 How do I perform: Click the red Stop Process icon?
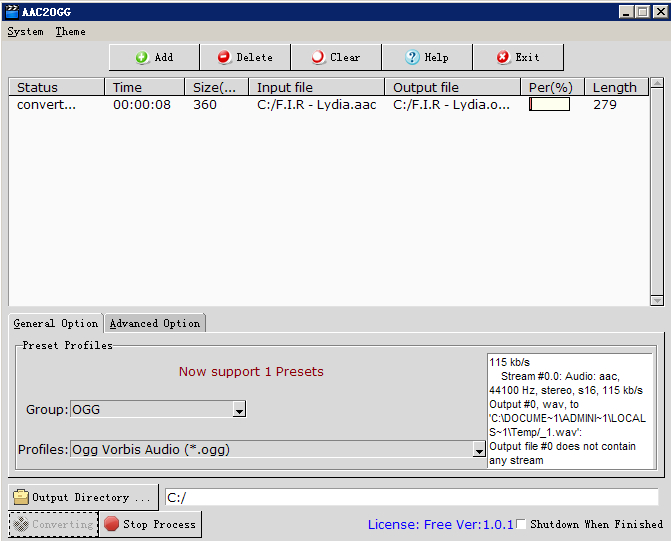(x=111, y=524)
